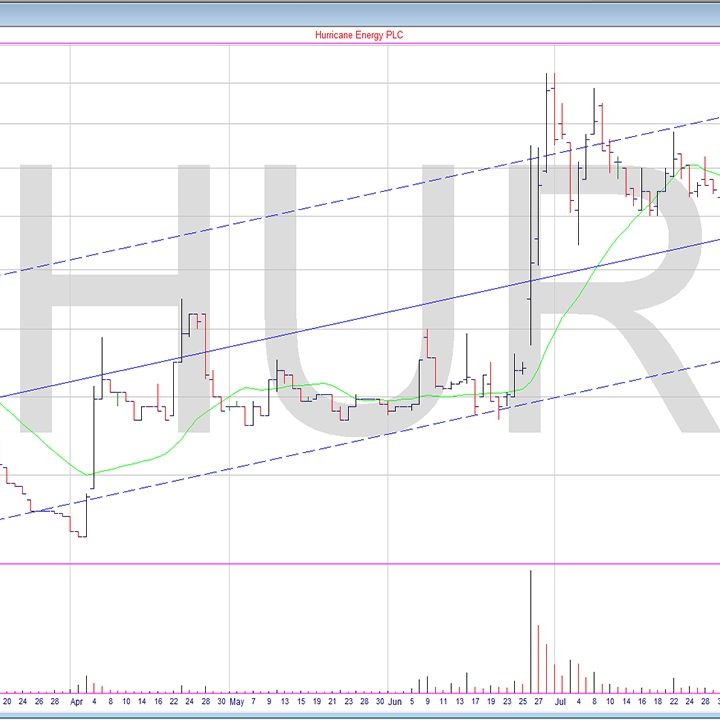
Task: Select the May label on date axis
Action: (x=236, y=702)
